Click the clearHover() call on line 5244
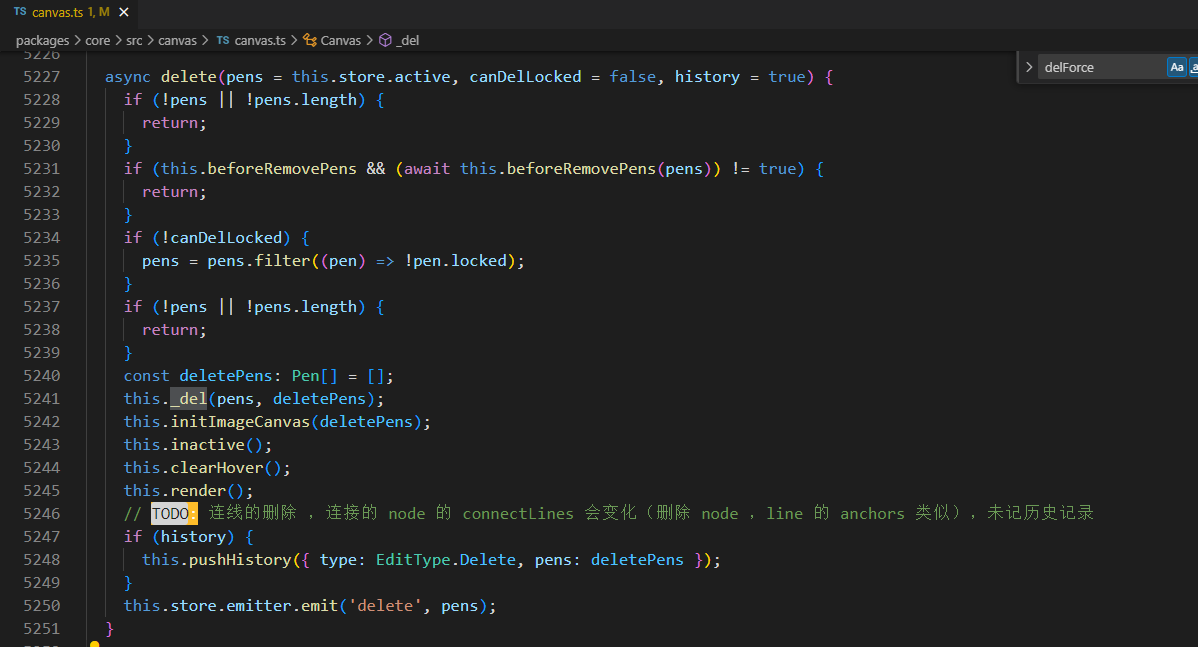1198x647 pixels. pos(226,467)
